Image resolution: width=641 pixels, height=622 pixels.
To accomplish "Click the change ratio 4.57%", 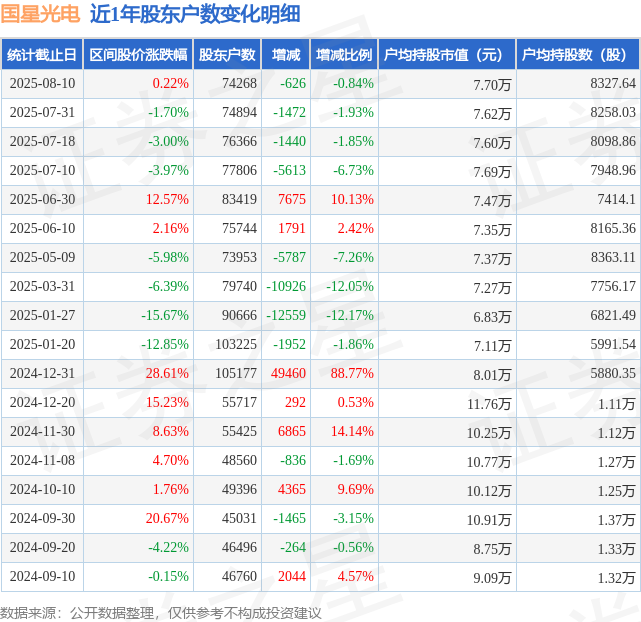I will [356, 577].
